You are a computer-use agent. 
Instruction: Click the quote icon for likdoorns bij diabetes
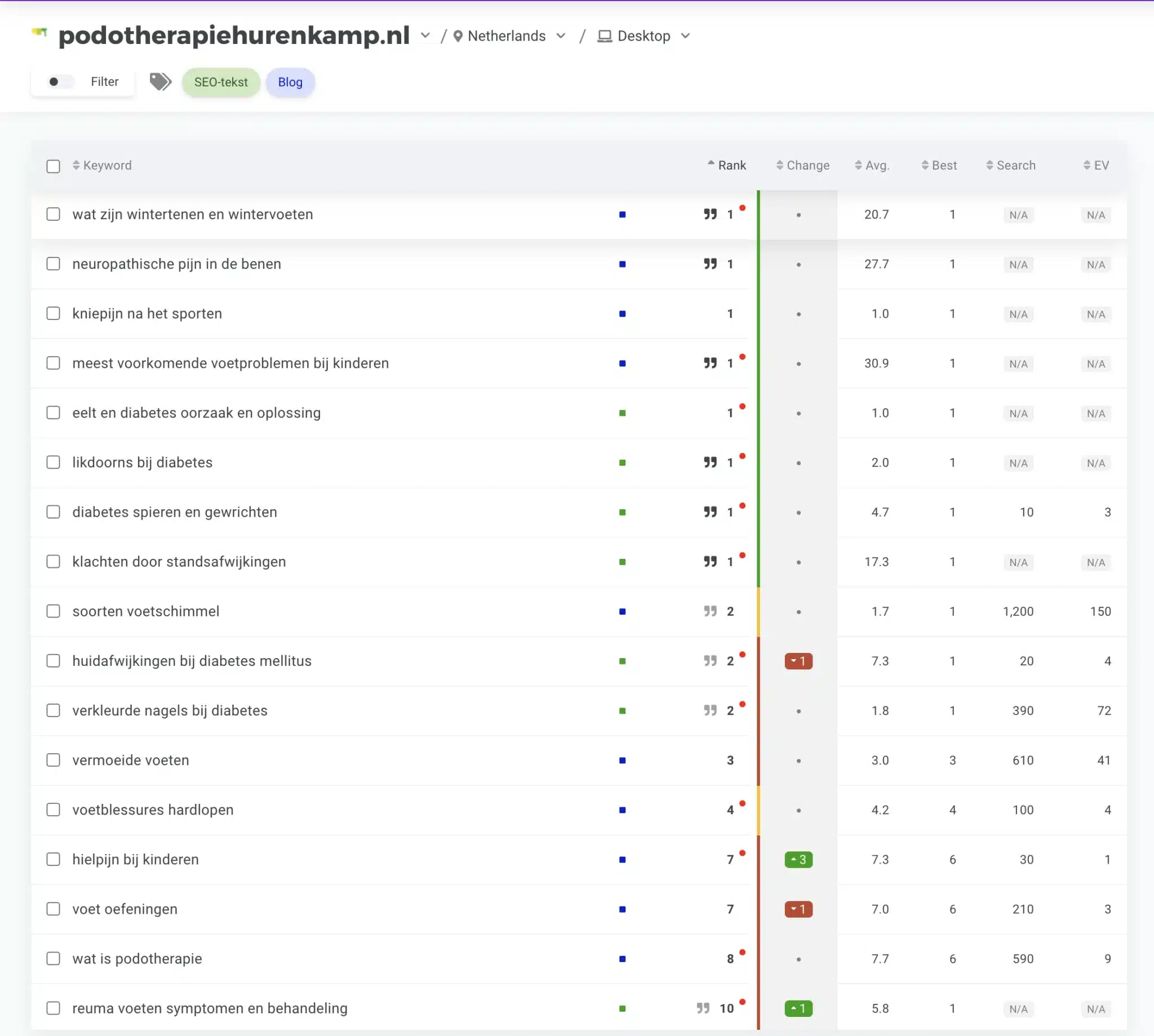click(710, 461)
